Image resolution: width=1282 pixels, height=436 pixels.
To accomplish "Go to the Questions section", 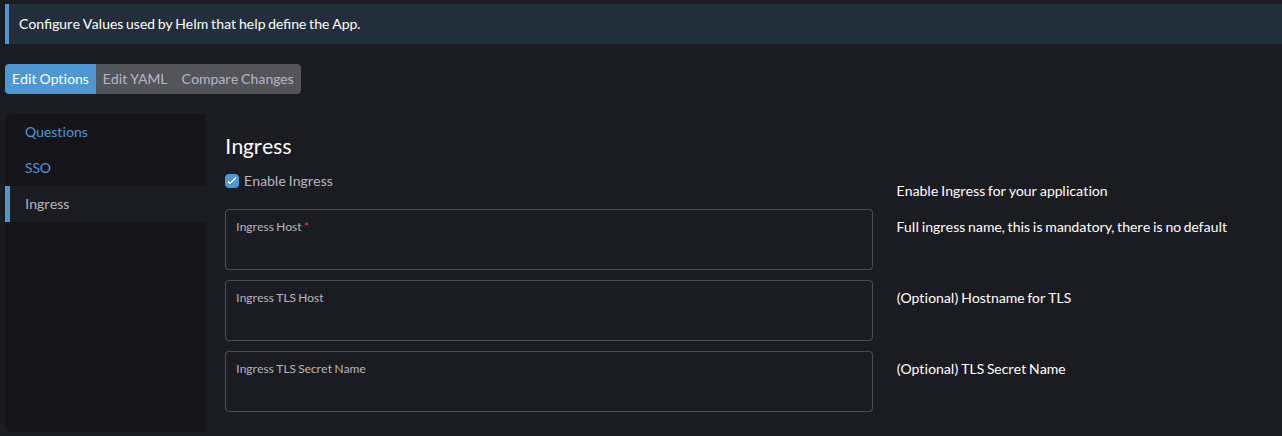I will pos(56,132).
